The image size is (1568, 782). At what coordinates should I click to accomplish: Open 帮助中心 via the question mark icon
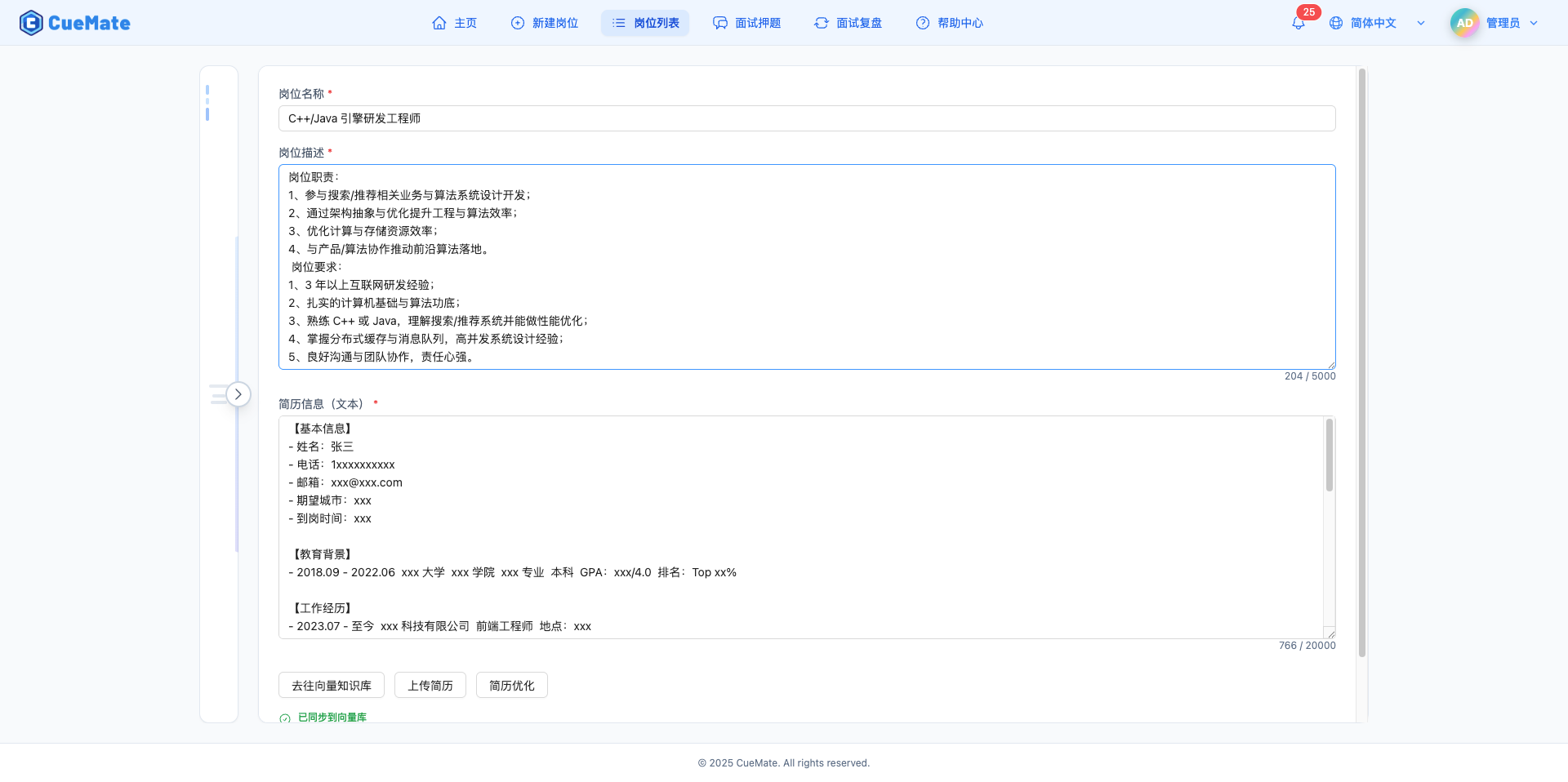[922, 23]
